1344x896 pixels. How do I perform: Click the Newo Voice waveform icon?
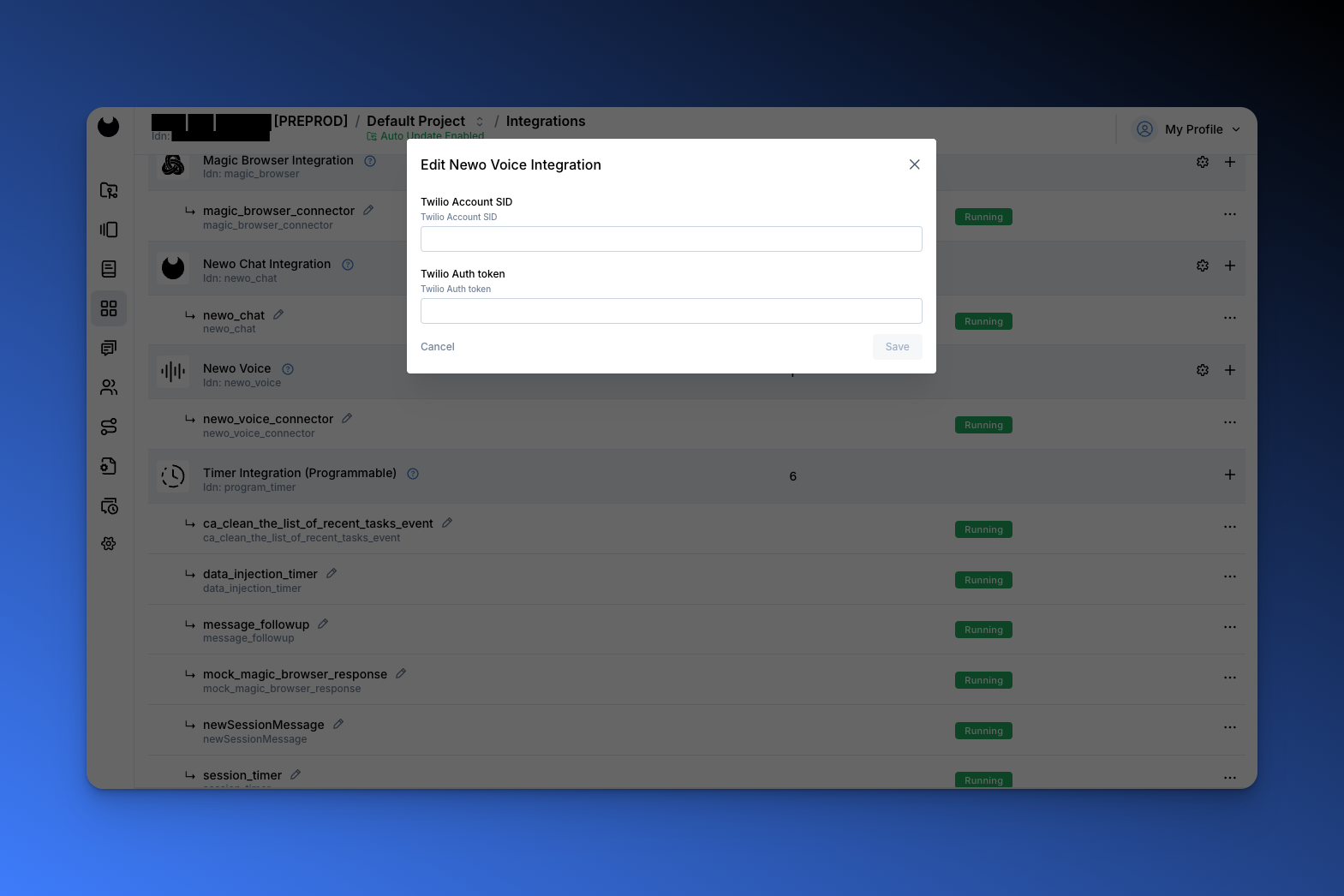173,371
